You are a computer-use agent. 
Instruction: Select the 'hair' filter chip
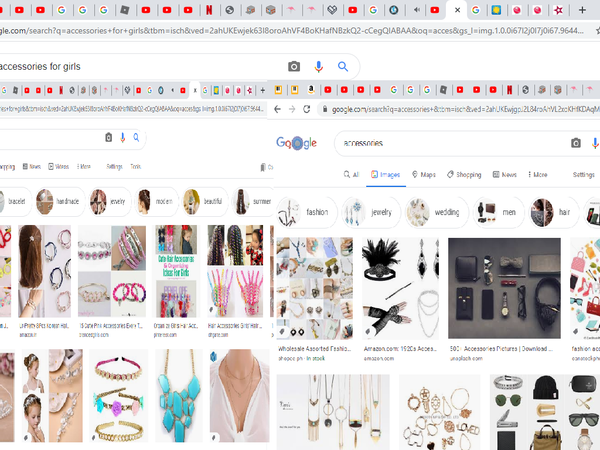click(553, 212)
